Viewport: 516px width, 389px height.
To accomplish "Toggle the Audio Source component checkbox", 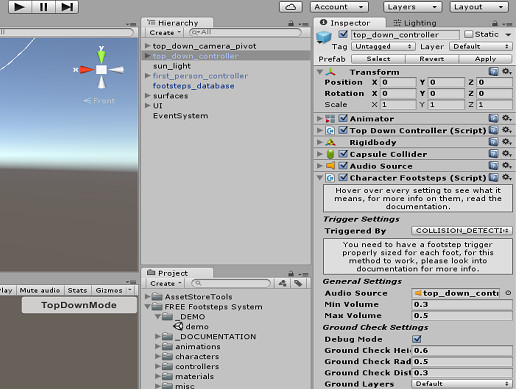I will (343, 165).
